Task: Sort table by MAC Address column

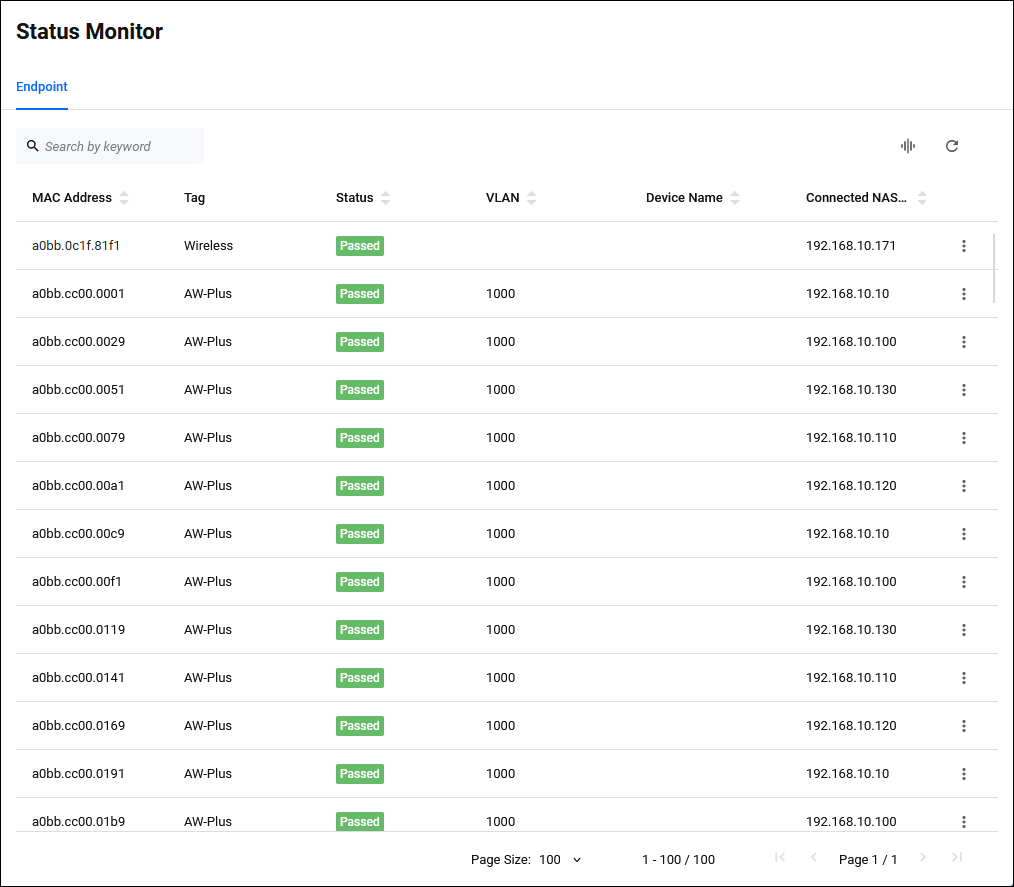Action: [x=124, y=198]
